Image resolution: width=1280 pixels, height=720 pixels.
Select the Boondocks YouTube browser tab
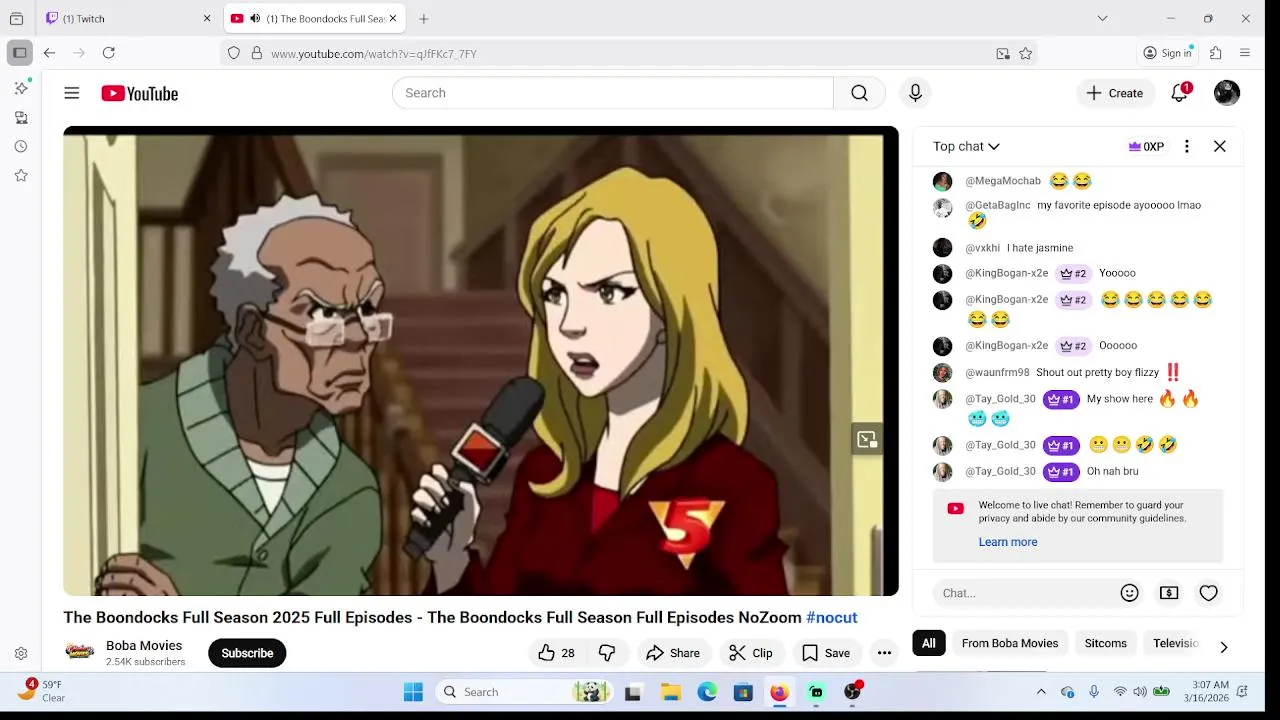click(315, 18)
